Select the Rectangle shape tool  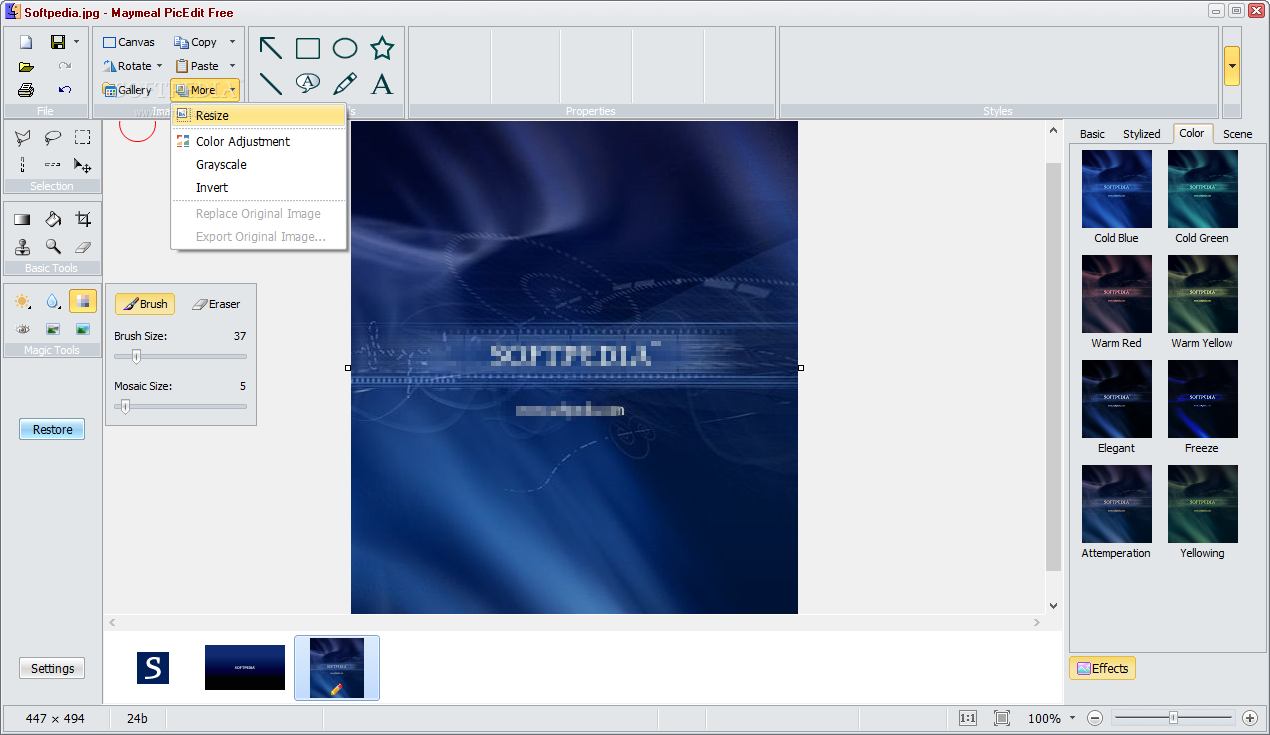click(x=308, y=48)
